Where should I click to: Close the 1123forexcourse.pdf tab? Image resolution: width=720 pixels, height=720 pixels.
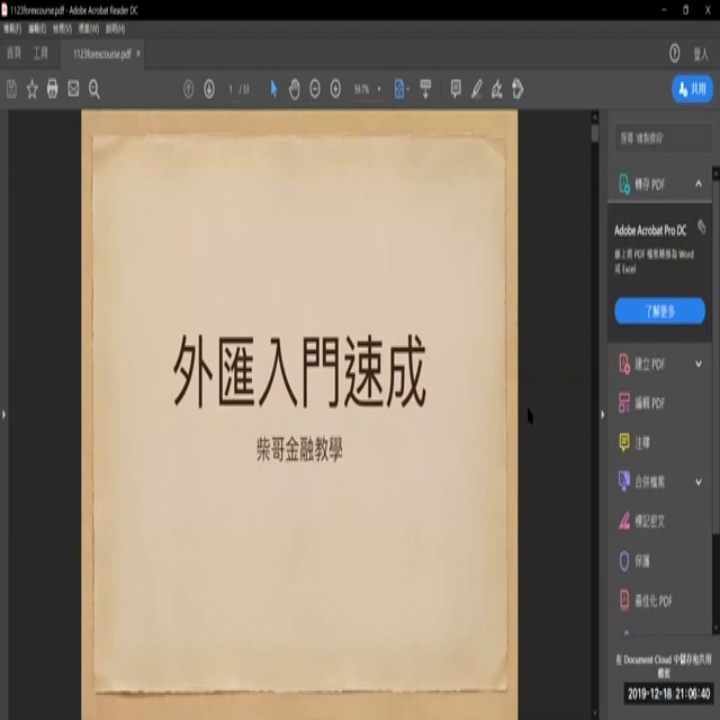click(x=138, y=53)
